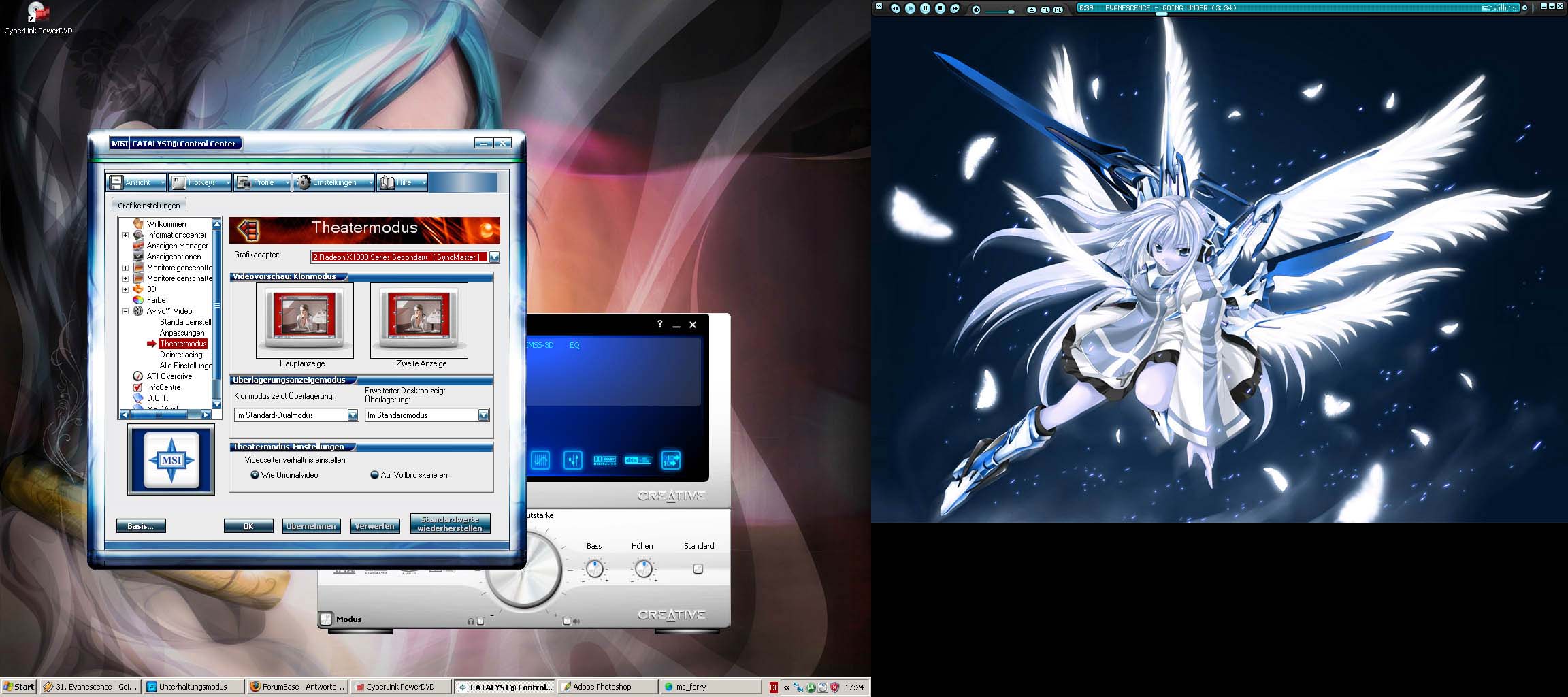Click Standardwerte wiederherstellen button

pyautogui.click(x=450, y=523)
